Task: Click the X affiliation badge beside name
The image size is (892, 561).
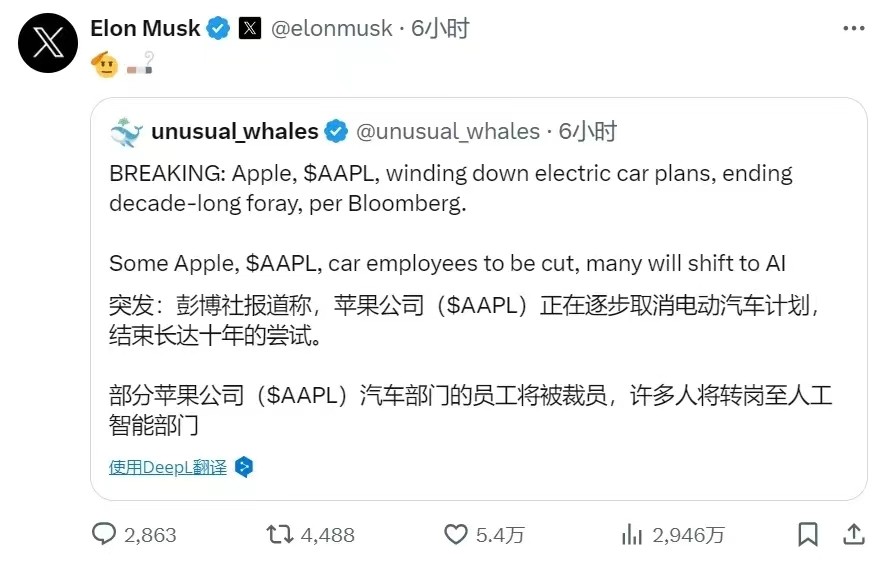Action: pos(250,29)
